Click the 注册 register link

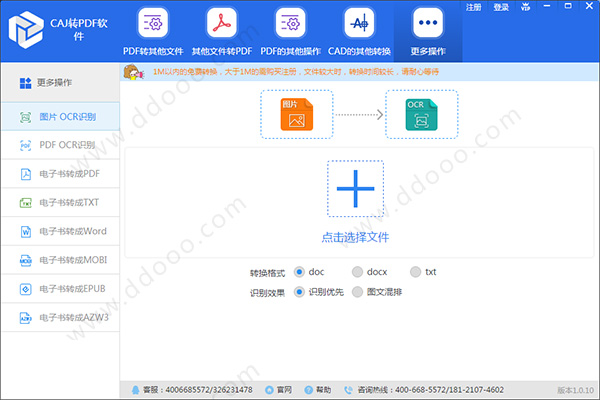[x=473, y=7]
